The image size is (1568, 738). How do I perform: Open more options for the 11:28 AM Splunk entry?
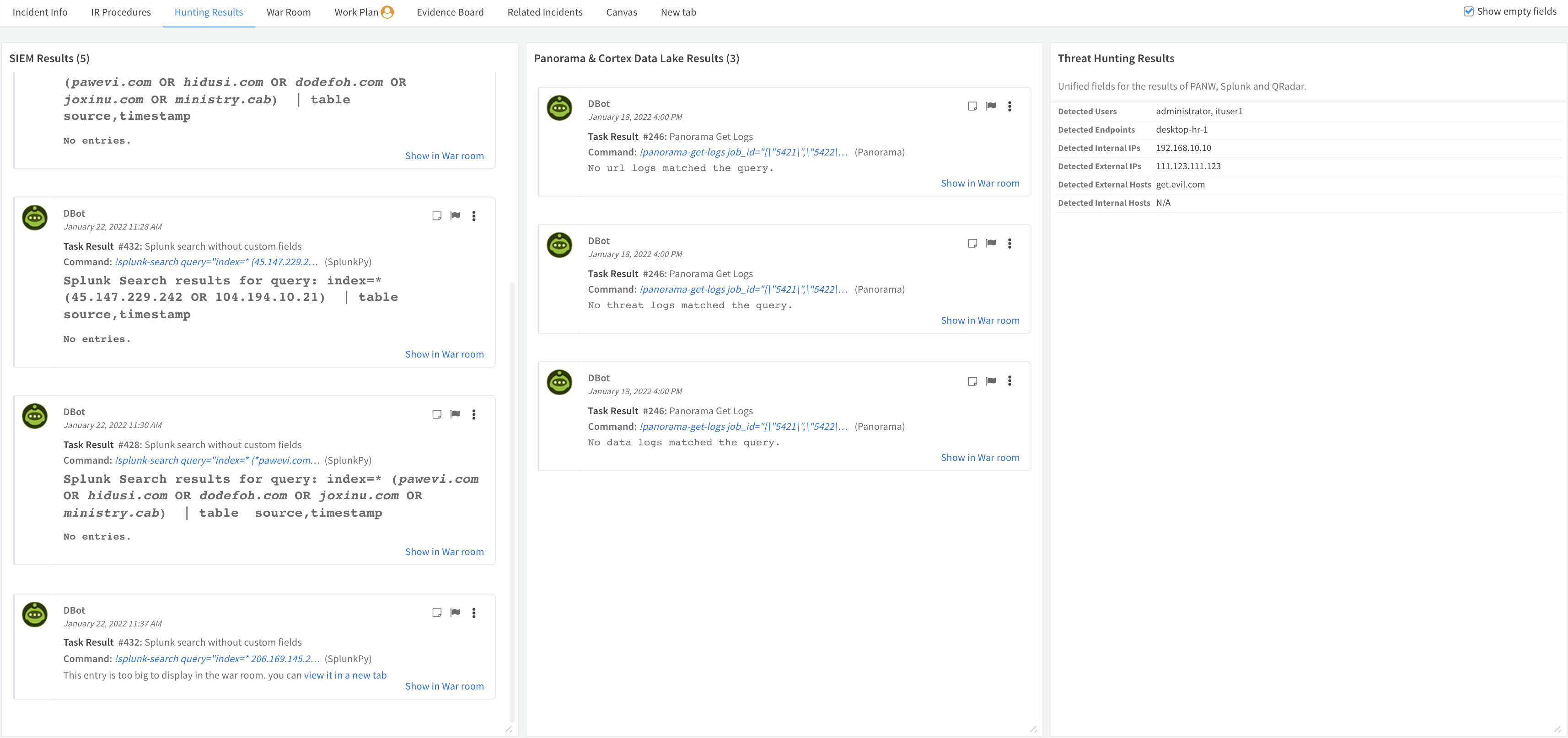pyautogui.click(x=473, y=215)
